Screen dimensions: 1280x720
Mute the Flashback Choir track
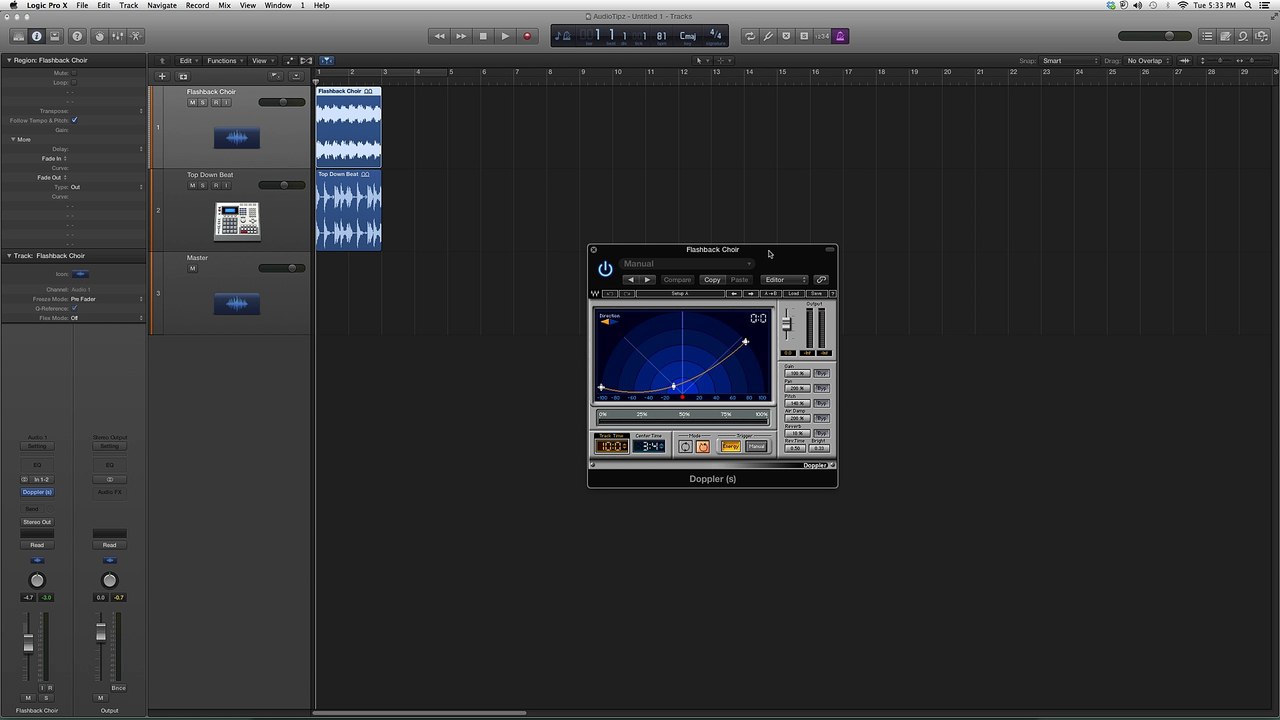click(193, 103)
